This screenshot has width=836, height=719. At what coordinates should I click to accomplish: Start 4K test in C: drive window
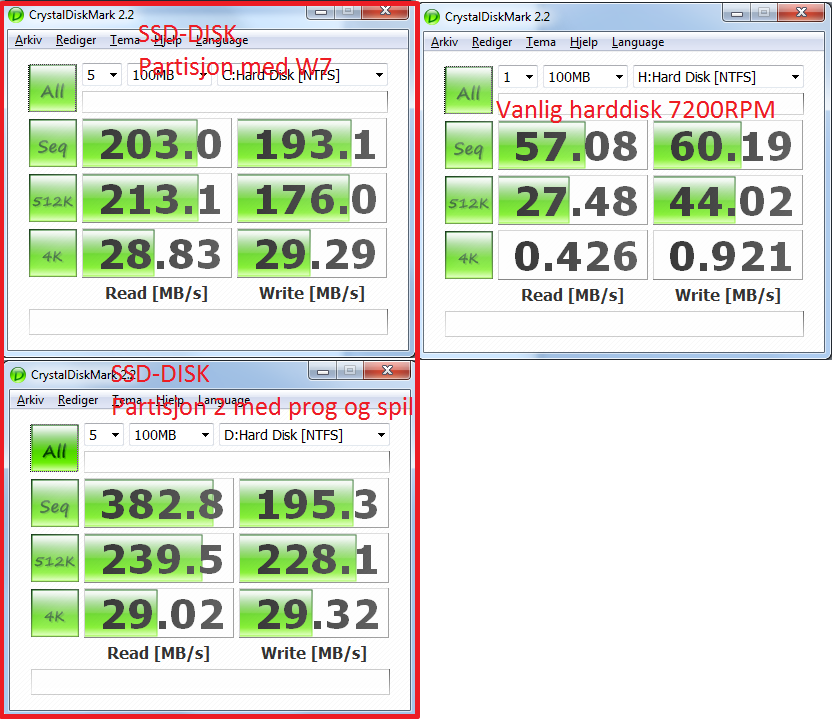pos(53,253)
